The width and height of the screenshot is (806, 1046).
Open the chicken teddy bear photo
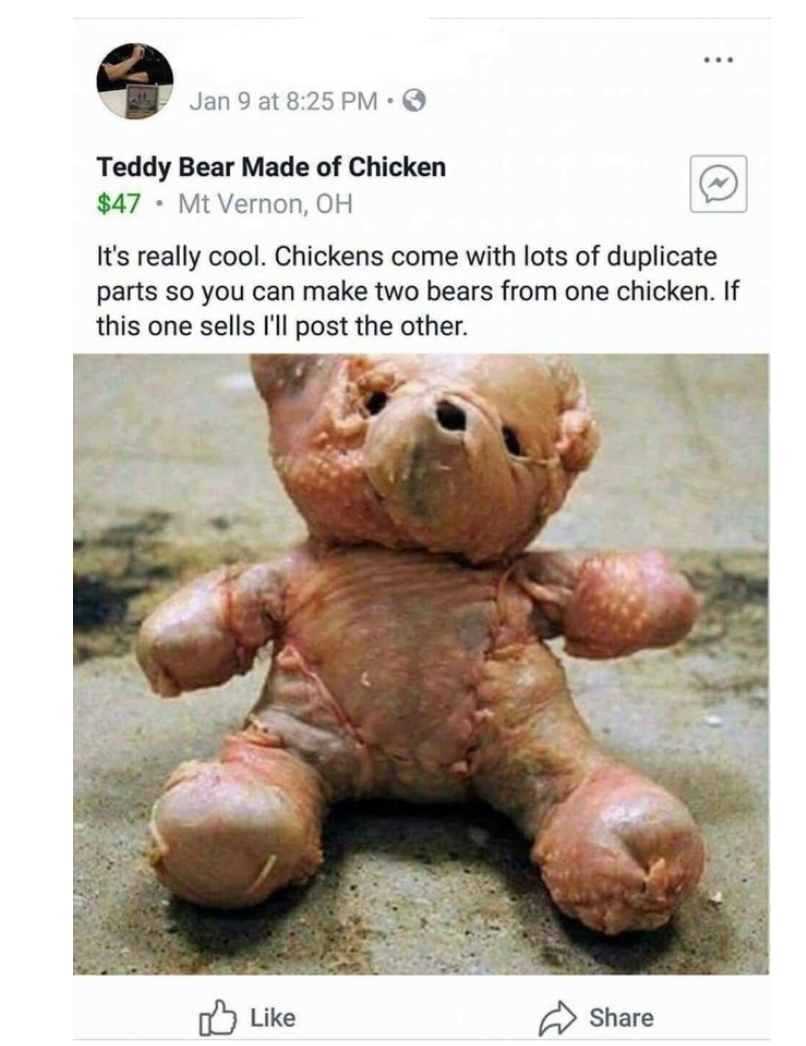click(x=421, y=664)
